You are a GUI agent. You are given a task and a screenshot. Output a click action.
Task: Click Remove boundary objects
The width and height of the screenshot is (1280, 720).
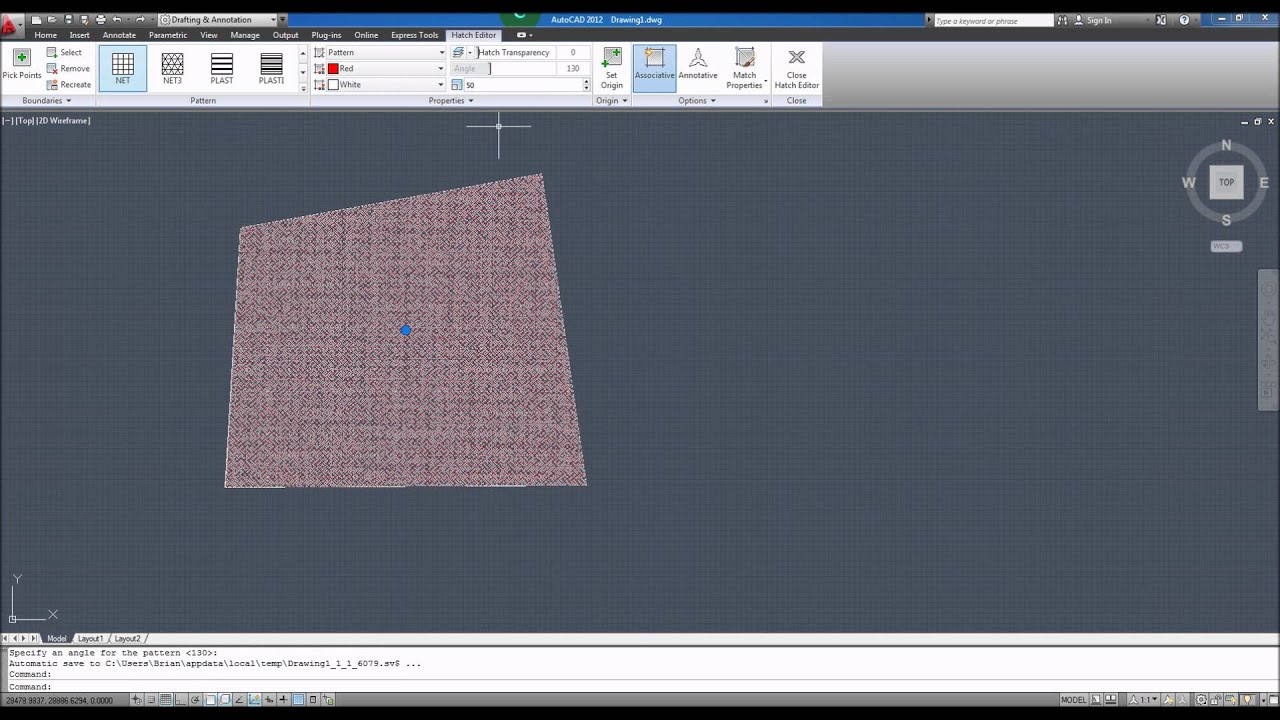coord(68,68)
